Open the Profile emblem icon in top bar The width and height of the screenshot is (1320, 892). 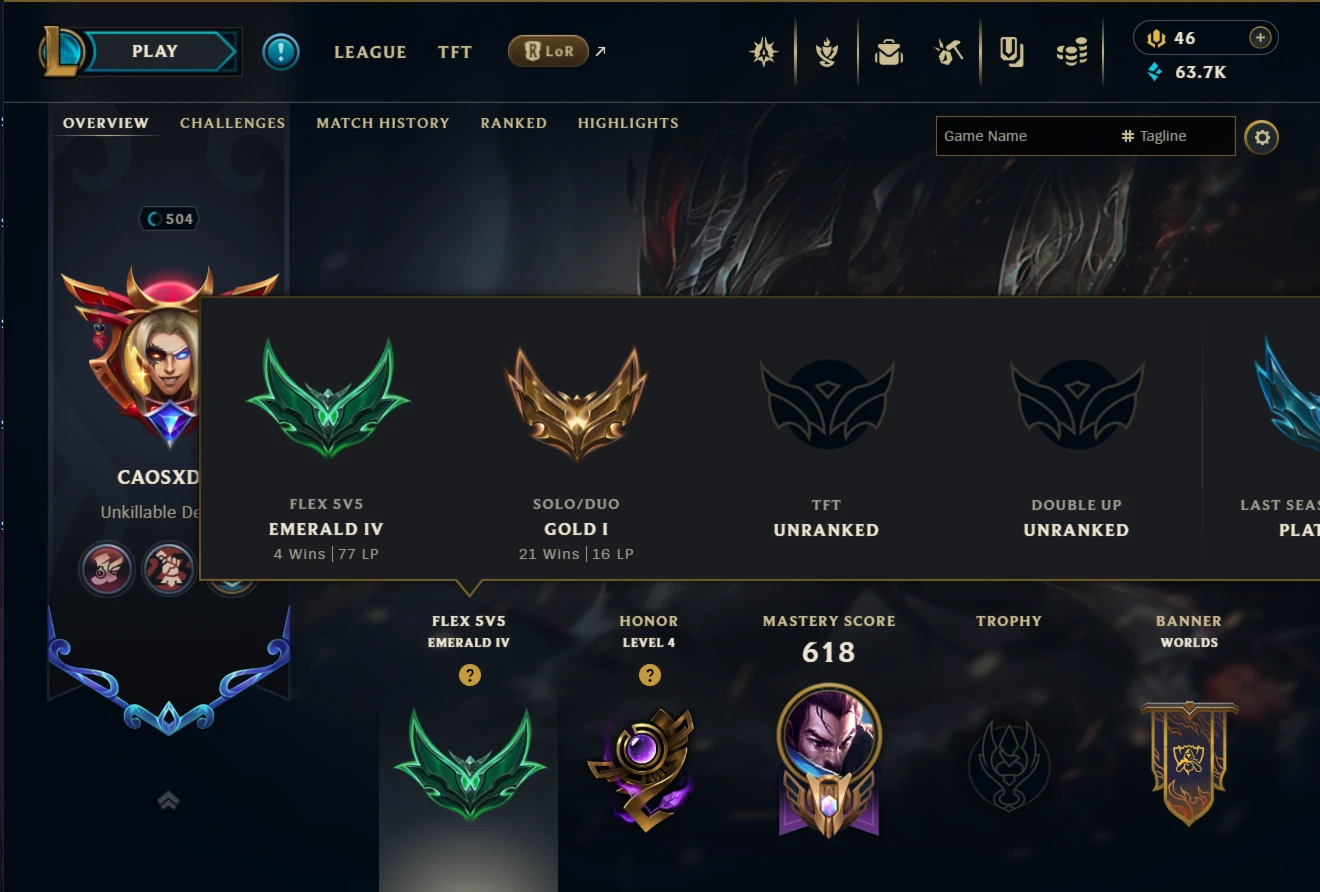tap(764, 52)
